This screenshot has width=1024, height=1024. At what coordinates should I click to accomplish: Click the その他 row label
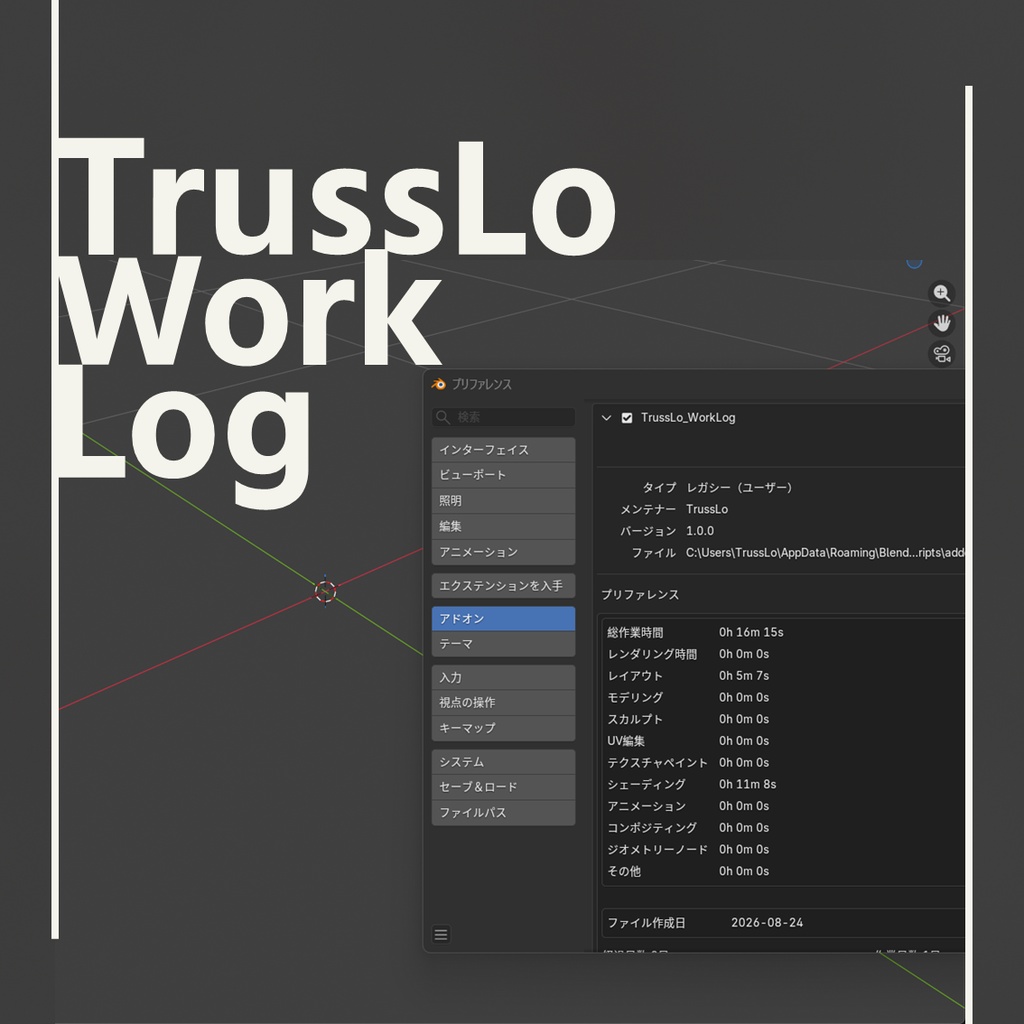click(624, 871)
